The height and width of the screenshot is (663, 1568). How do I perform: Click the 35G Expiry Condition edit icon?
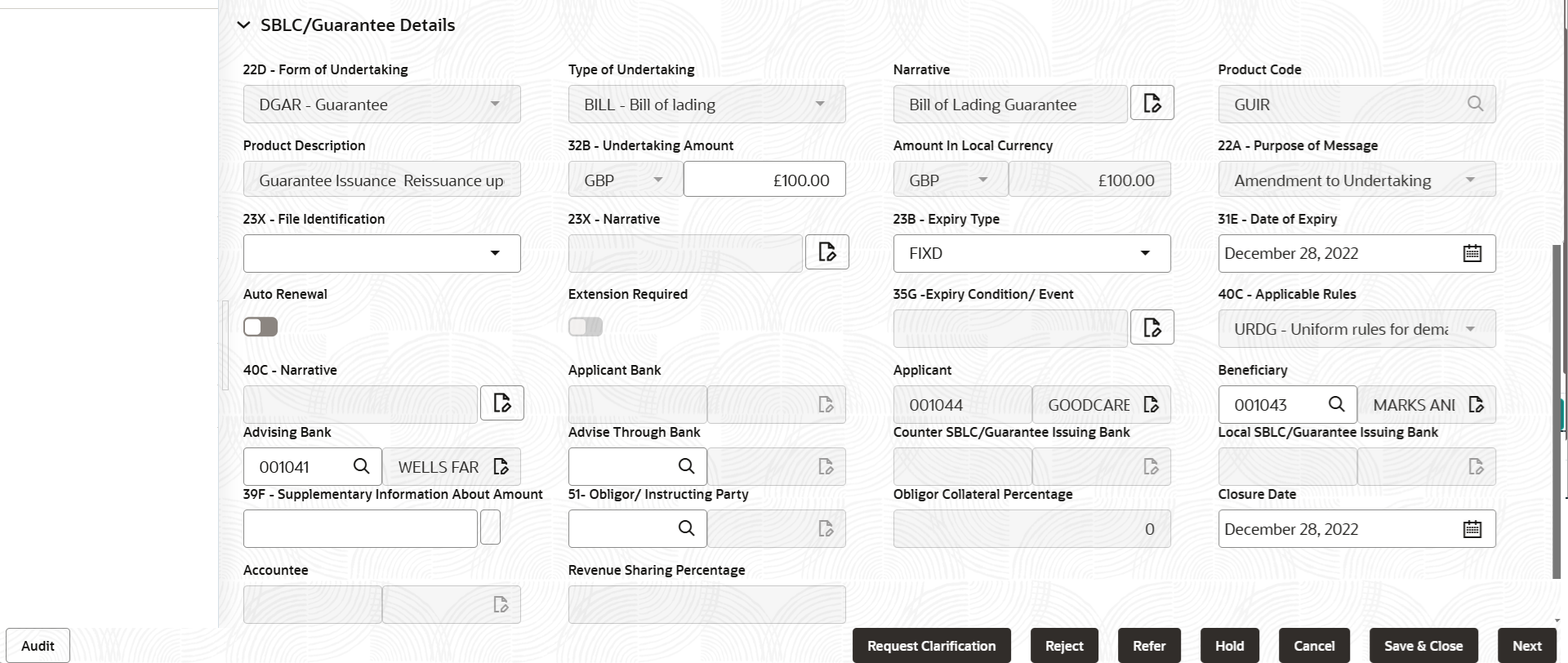pyautogui.click(x=1151, y=327)
